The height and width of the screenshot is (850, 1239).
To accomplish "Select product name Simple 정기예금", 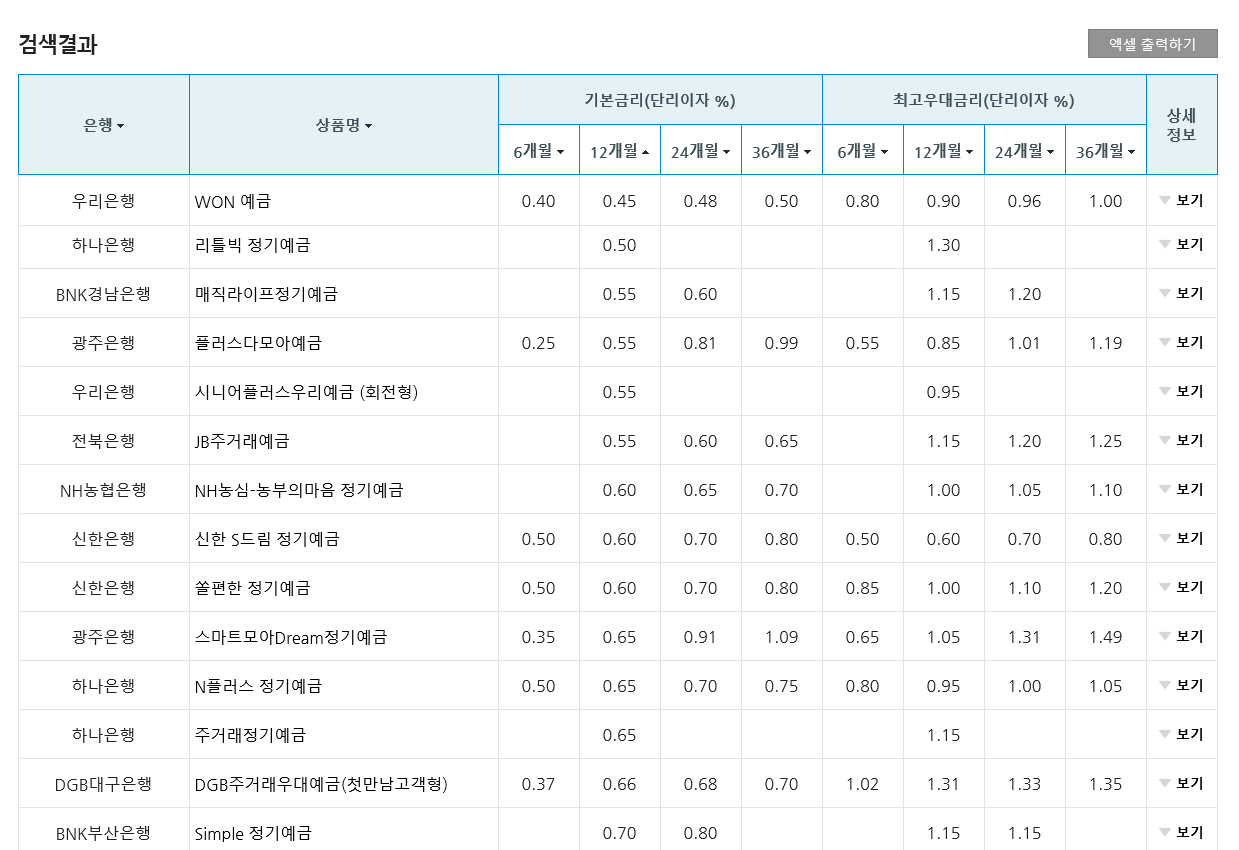I will point(253,833).
